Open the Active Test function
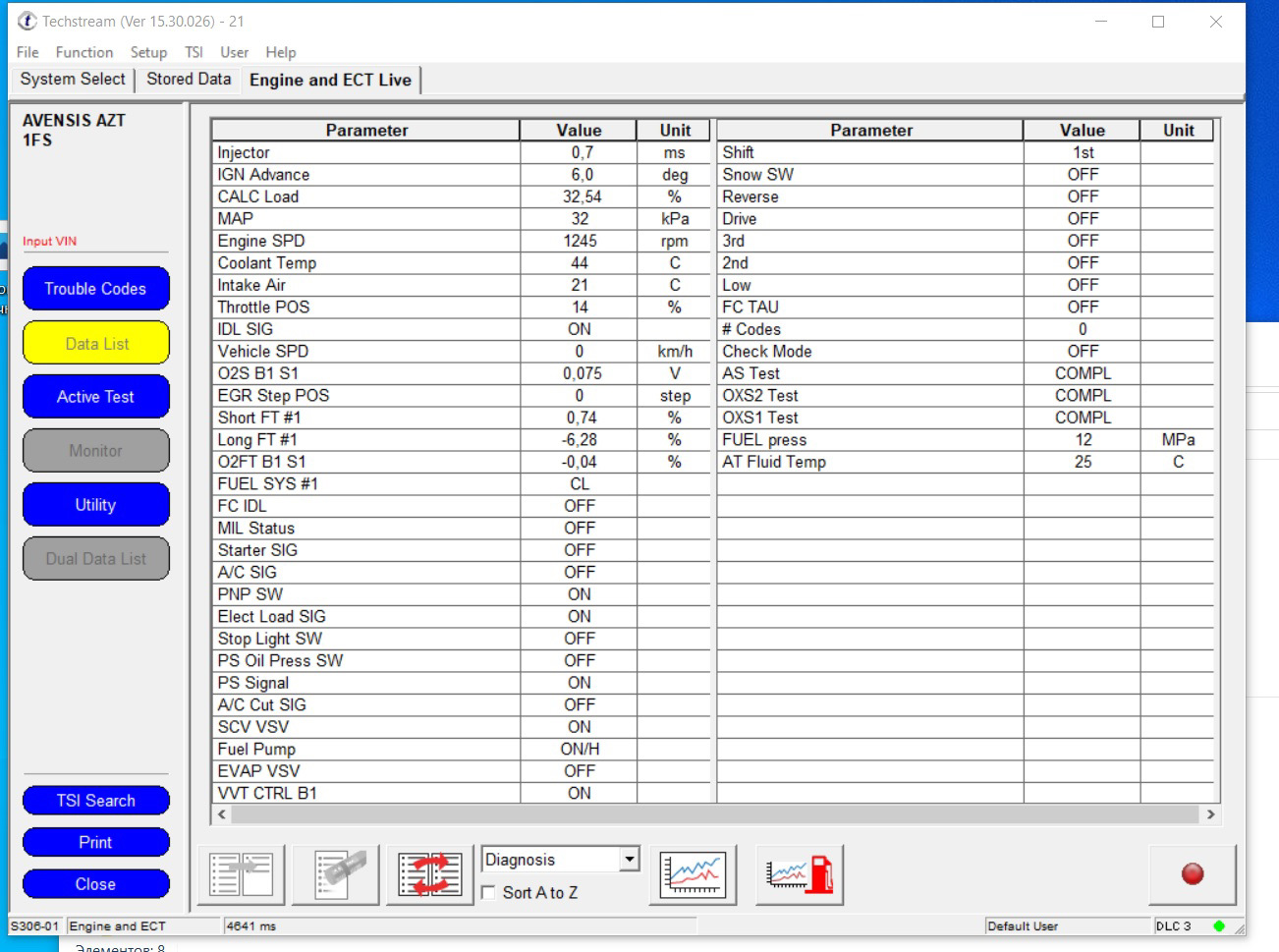1279x952 pixels. click(95, 397)
